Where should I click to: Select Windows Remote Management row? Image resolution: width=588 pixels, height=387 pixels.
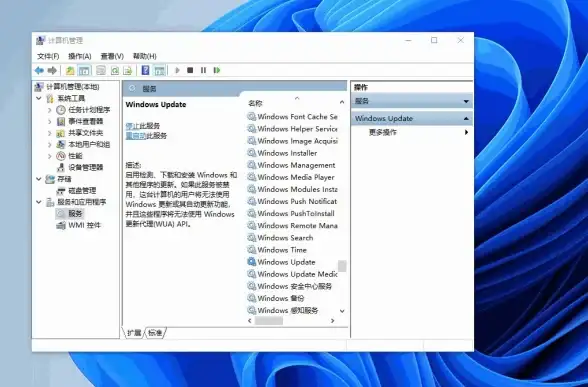292,226
